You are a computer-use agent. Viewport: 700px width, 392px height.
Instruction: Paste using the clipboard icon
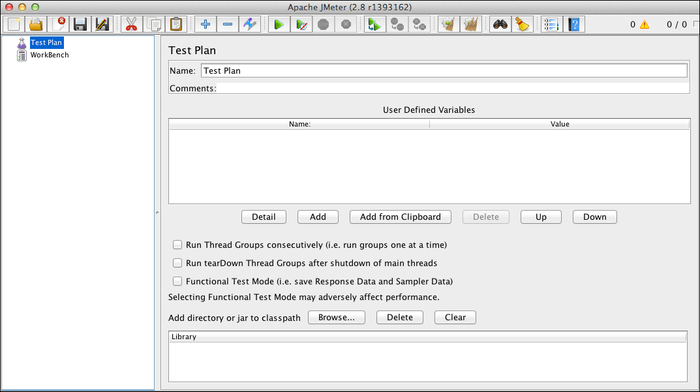(x=176, y=25)
